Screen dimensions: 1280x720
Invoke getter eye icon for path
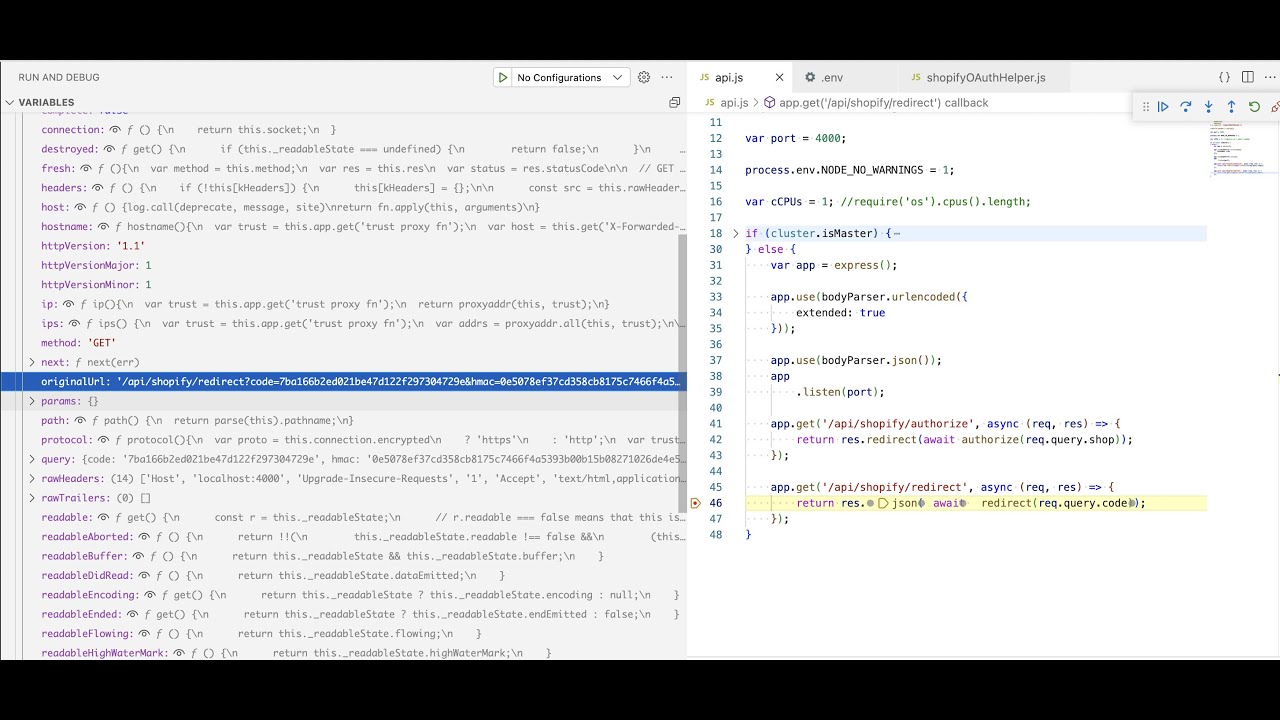(79, 421)
